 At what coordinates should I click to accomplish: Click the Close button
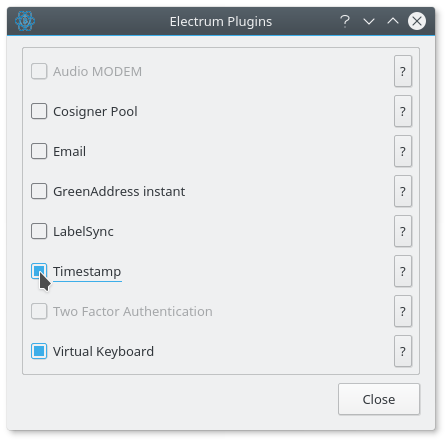[x=379, y=399]
